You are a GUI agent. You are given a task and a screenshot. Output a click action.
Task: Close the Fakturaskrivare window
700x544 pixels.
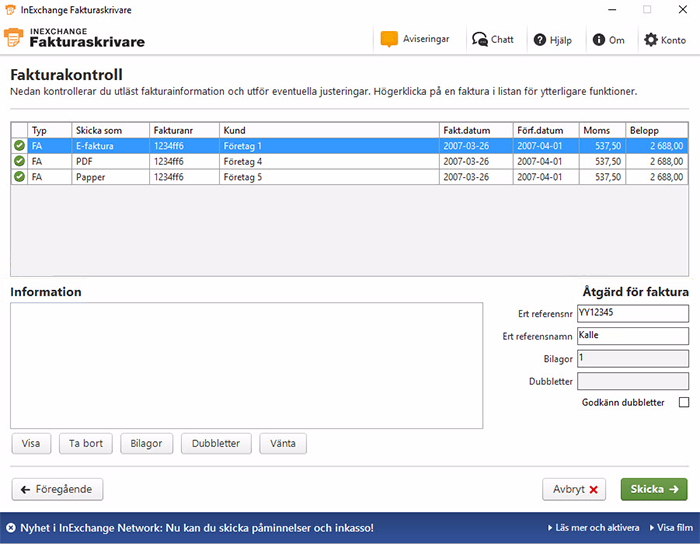[x=683, y=10]
